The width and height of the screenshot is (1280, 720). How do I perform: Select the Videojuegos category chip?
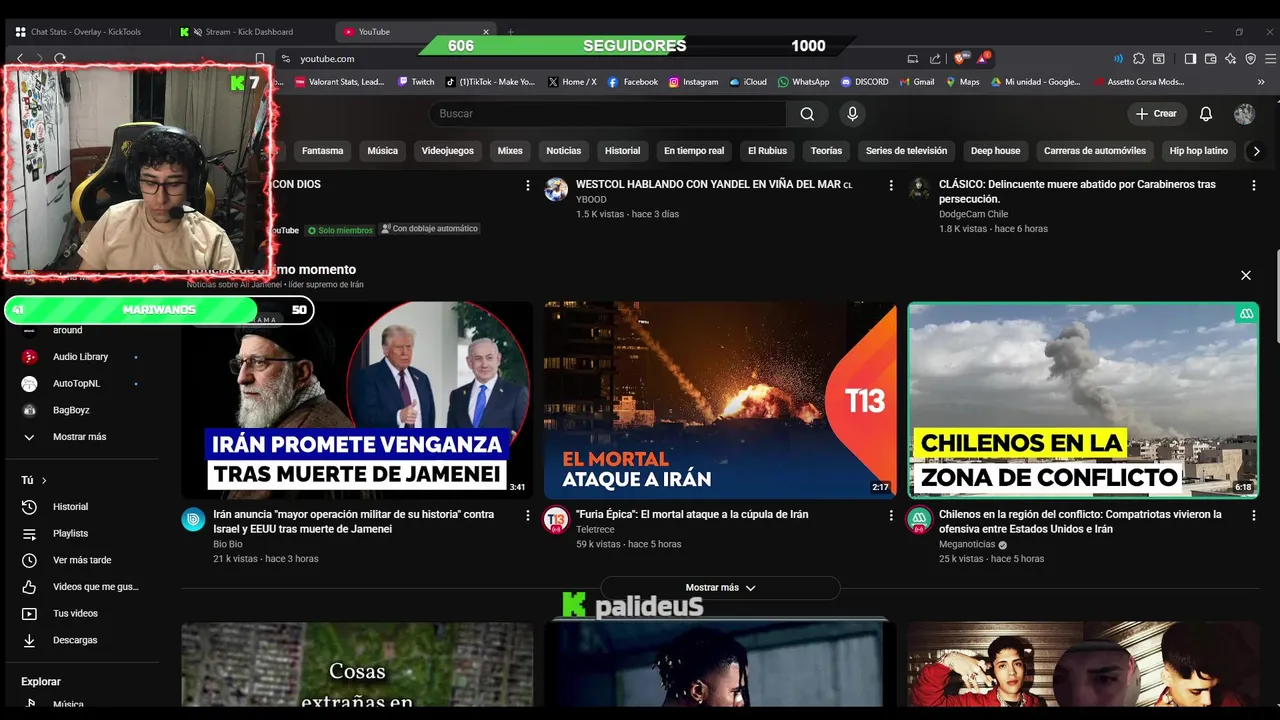pyautogui.click(x=447, y=151)
